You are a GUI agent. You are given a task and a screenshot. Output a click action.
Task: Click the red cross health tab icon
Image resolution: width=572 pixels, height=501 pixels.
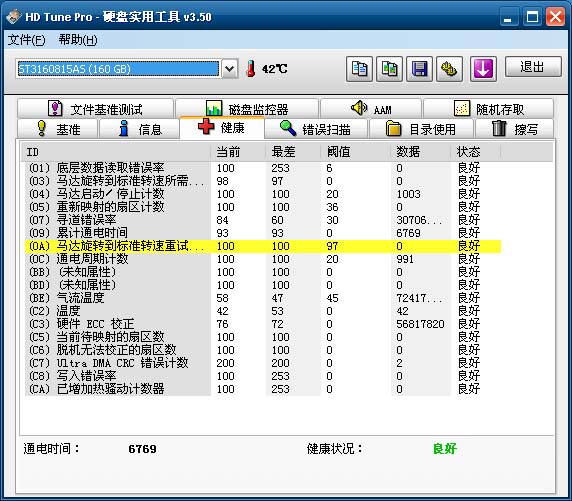pos(206,127)
